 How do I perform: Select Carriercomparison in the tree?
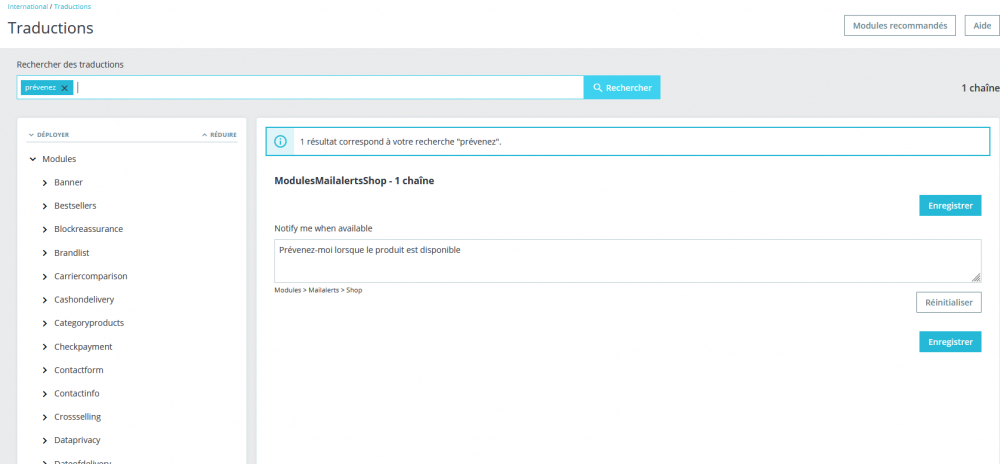click(x=91, y=277)
